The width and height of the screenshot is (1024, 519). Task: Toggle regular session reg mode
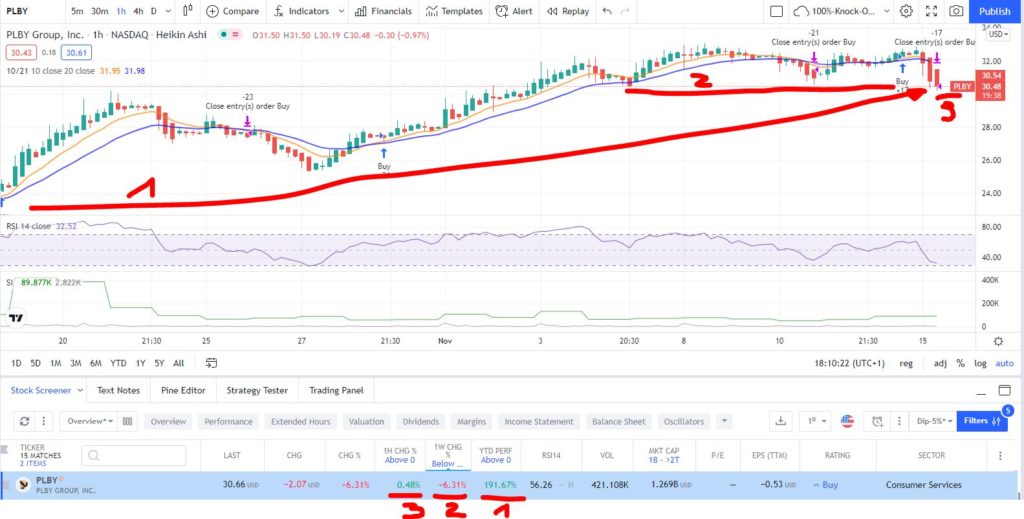tap(906, 363)
